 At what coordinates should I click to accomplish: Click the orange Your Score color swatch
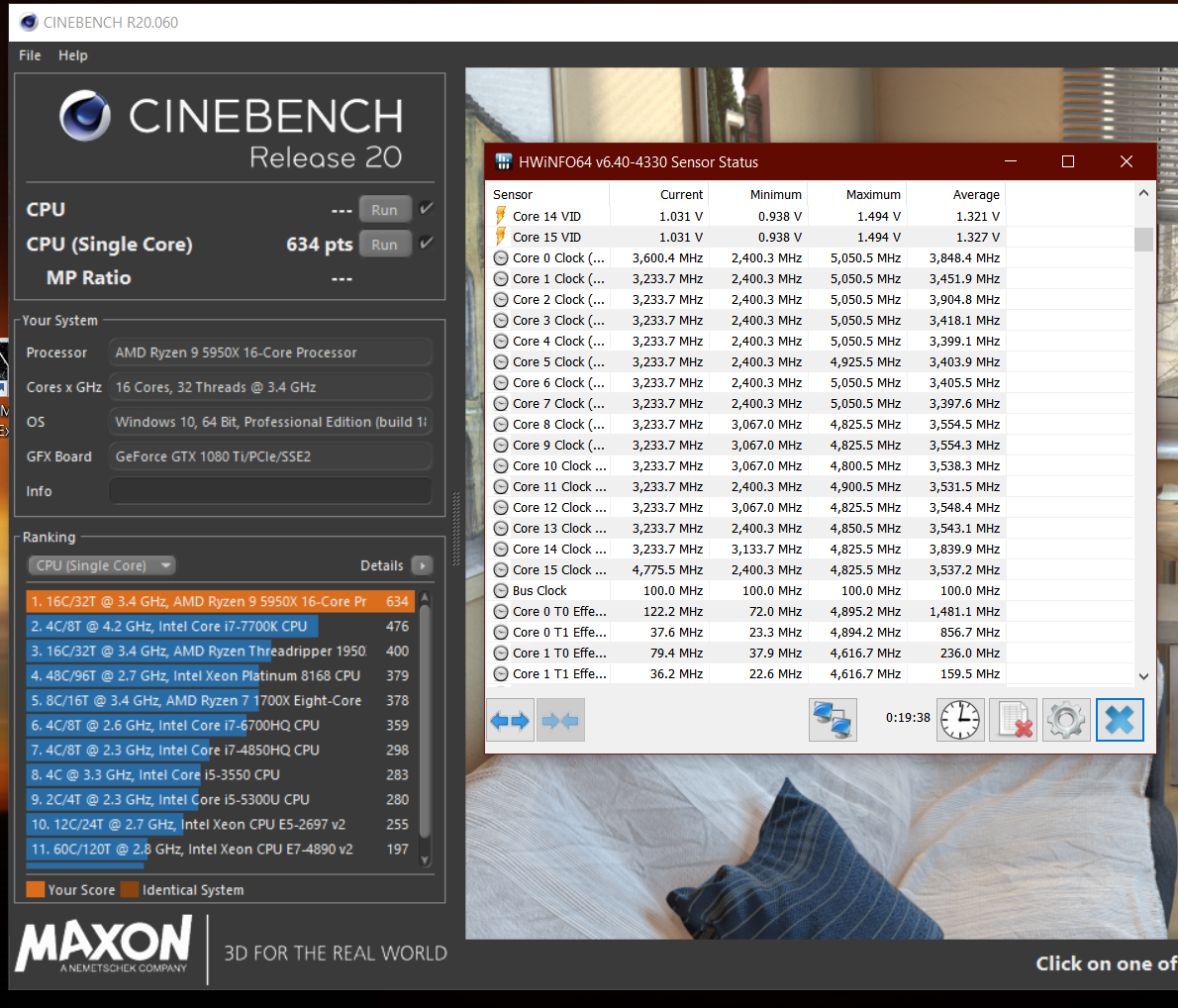36,889
